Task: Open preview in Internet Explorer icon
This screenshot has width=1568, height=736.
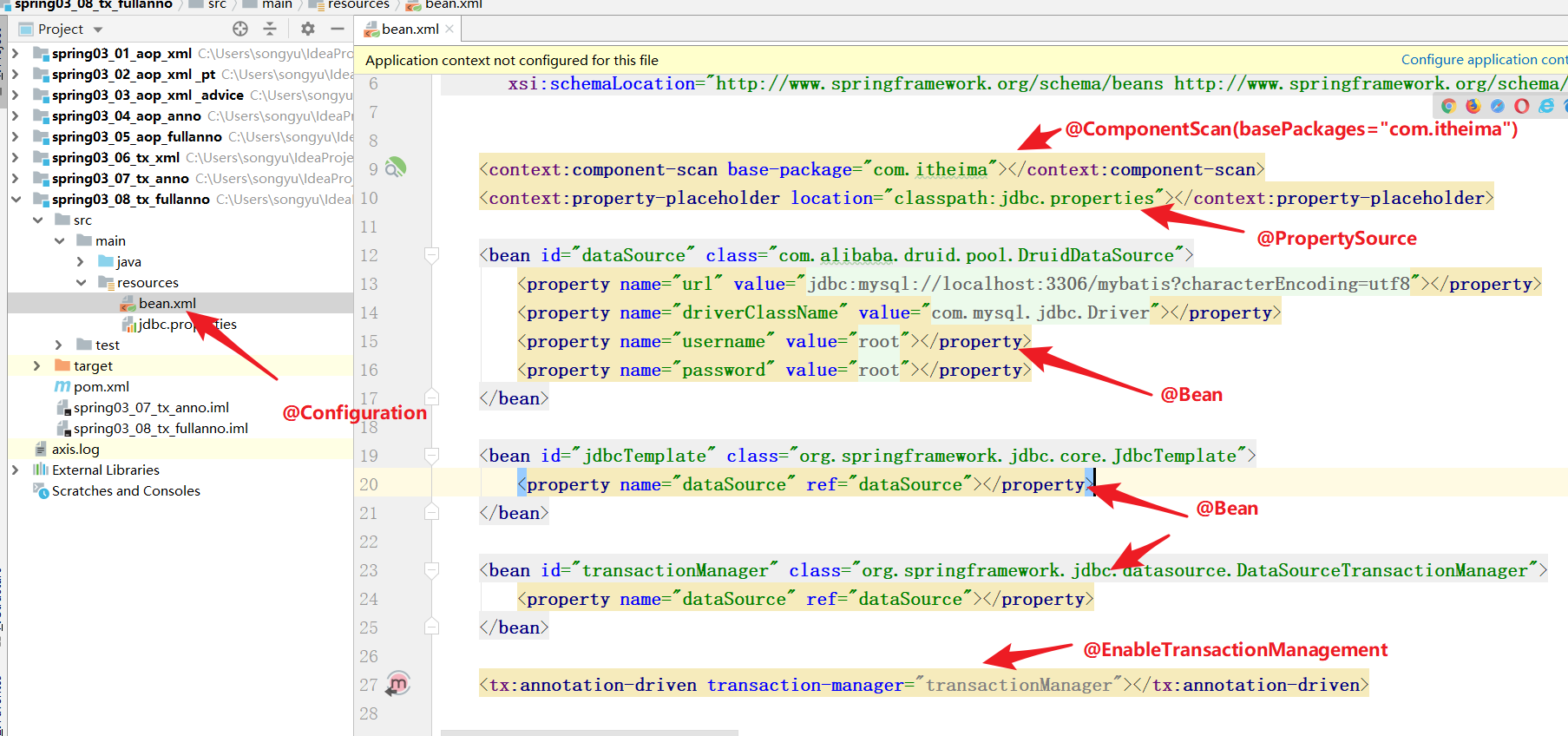Action: click(1545, 106)
